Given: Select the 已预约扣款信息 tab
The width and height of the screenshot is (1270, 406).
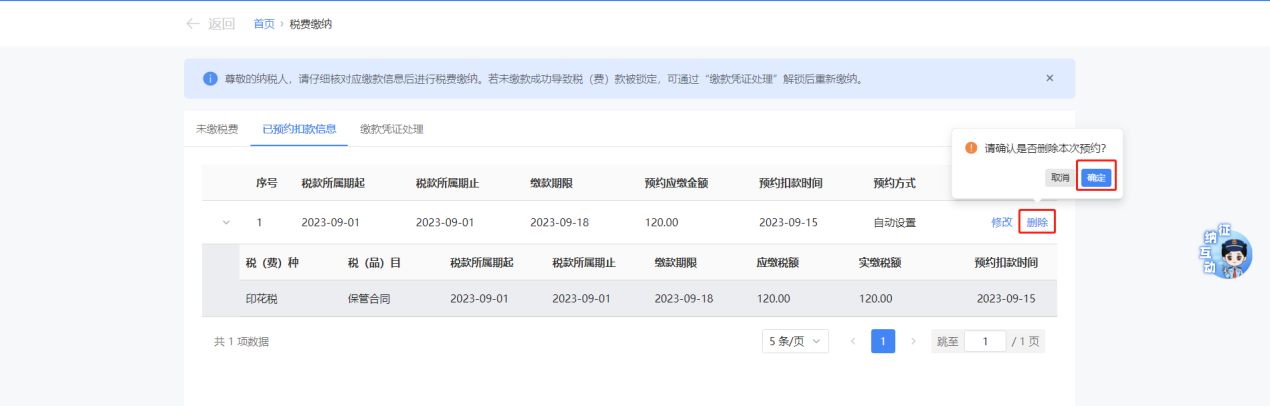Looking at the screenshot, I should click(x=299, y=129).
